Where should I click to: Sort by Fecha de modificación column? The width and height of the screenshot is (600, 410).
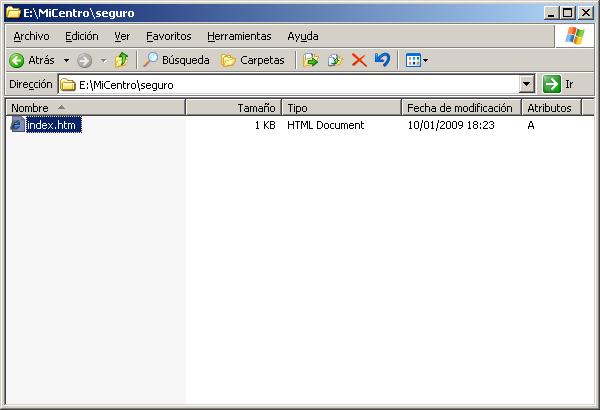(460, 107)
